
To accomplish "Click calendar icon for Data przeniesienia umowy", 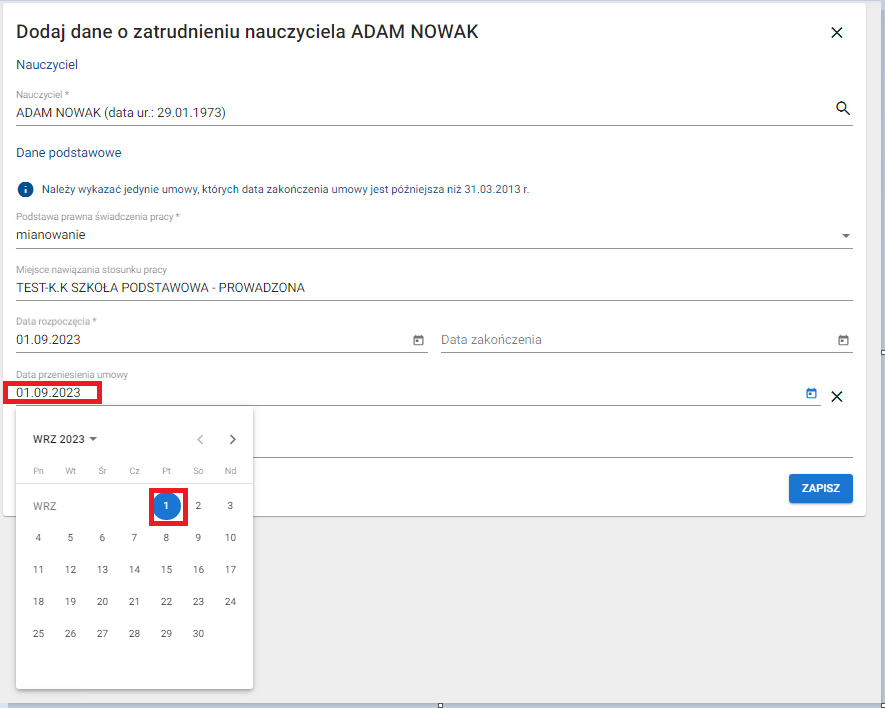I will (811, 394).
